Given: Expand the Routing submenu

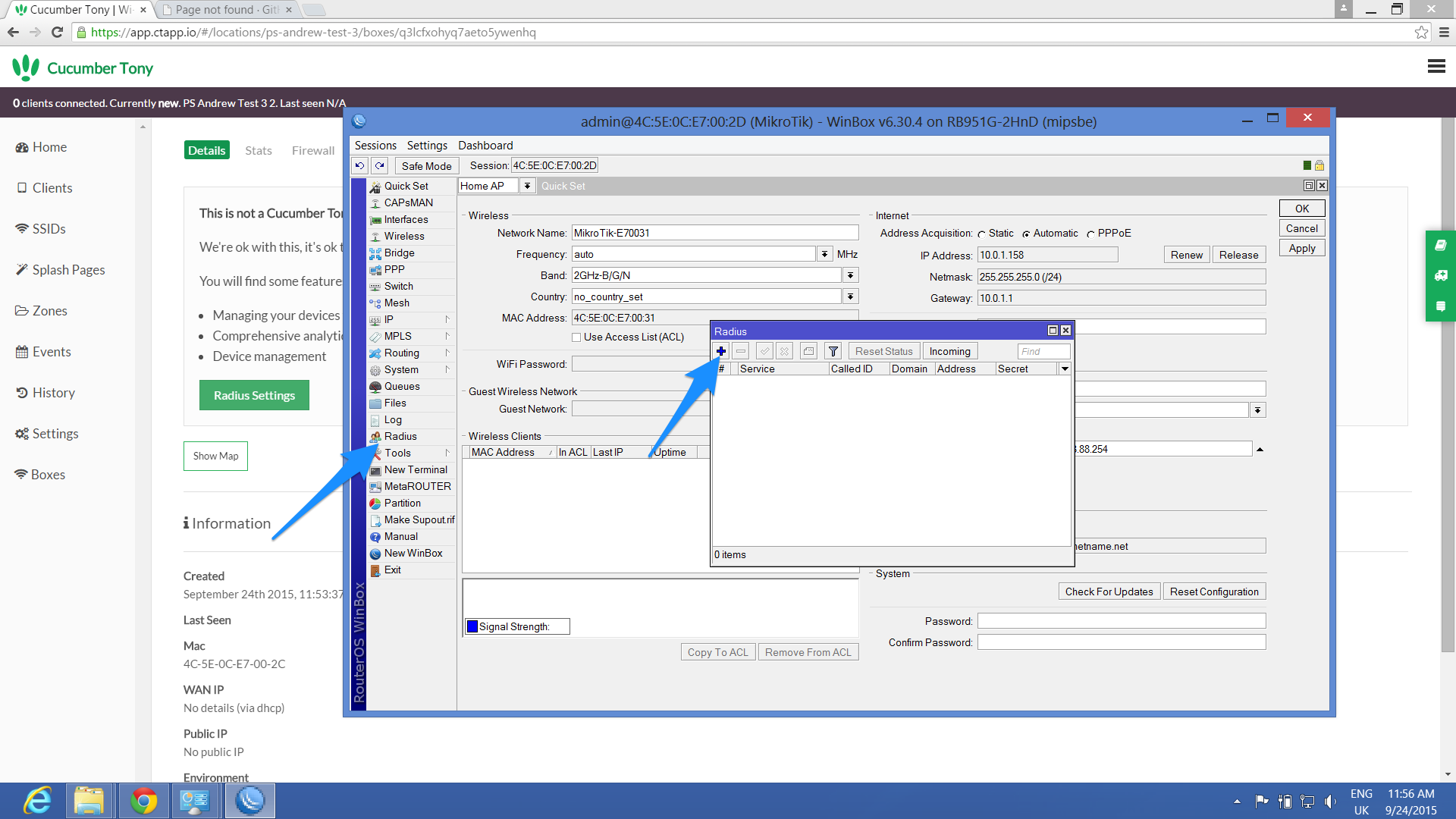Looking at the screenshot, I should pyautogui.click(x=447, y=353).
